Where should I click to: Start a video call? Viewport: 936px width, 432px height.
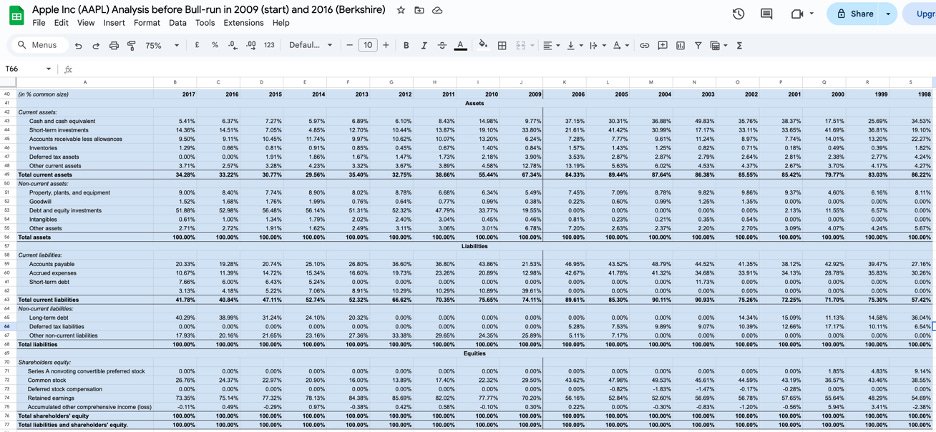(797, 14)
